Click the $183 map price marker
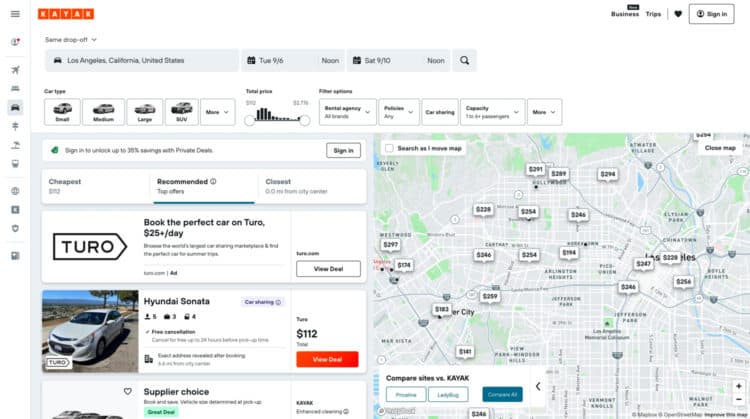This screenshot has width=750, height=419. 441,309
